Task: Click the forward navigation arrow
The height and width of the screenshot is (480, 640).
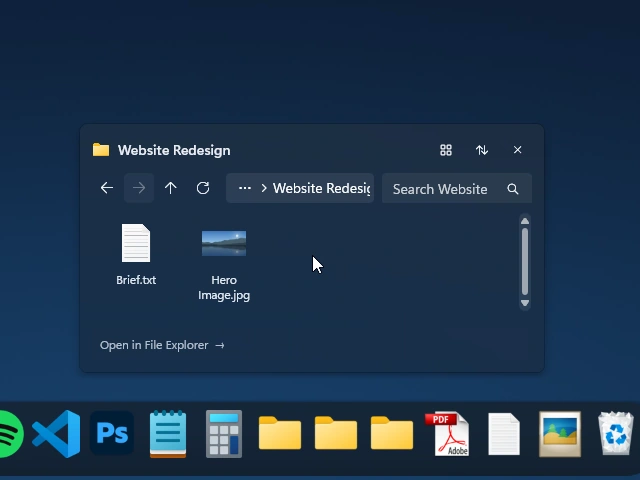Action: (139, 188)
